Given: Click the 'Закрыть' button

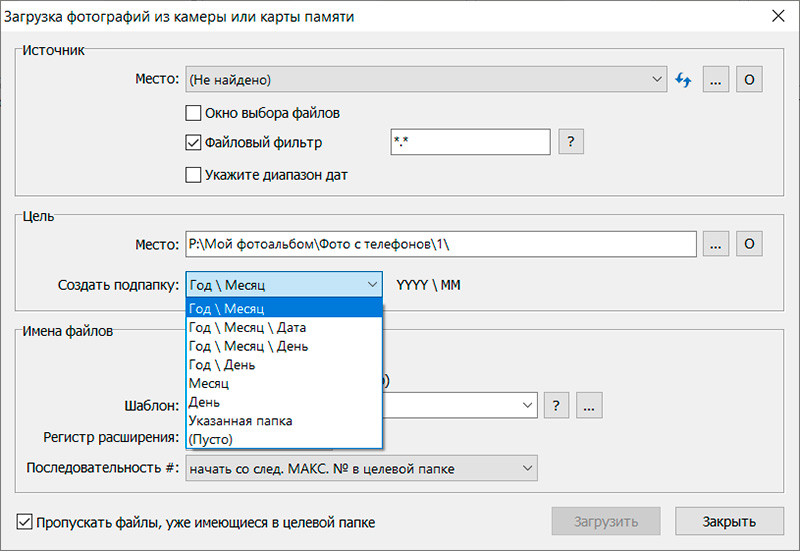Looking at the screenshot, I should pyautogui.click(x=728, y=522).
